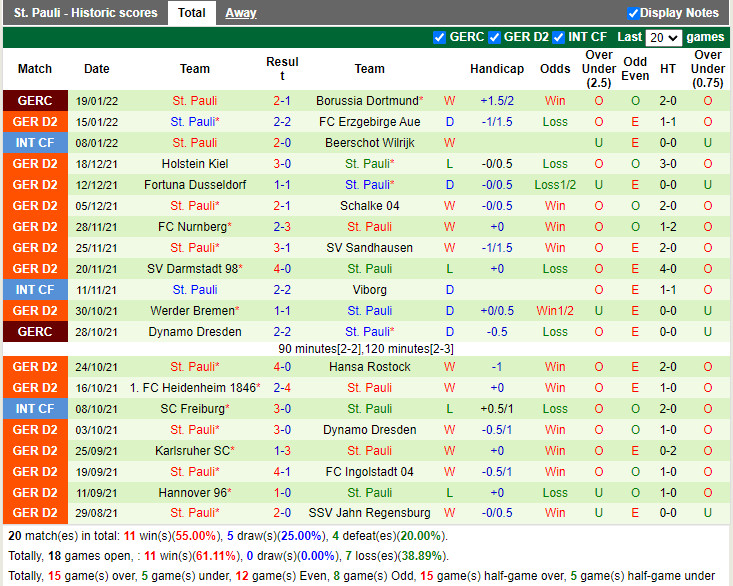Open FC Erzgebirge Aue team link
733x586 pixels.
coord(369,121)
